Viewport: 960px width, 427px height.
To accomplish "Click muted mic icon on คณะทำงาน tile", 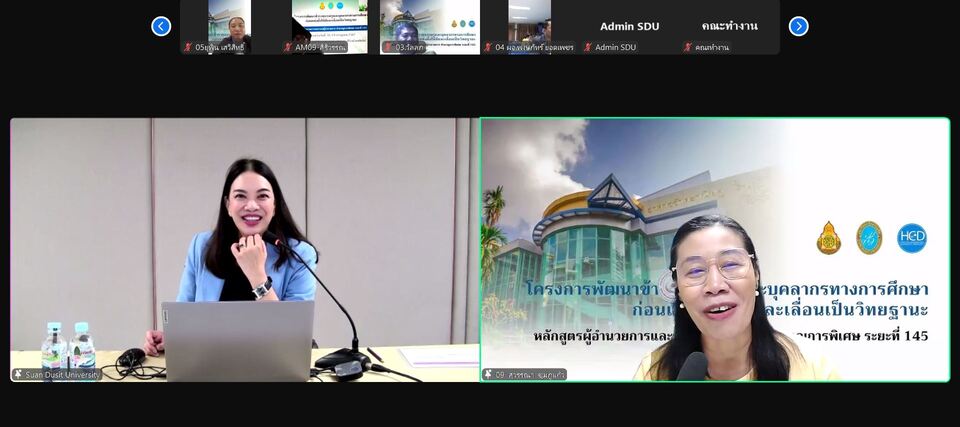I will pyautogui.click(x=688, y=47).
